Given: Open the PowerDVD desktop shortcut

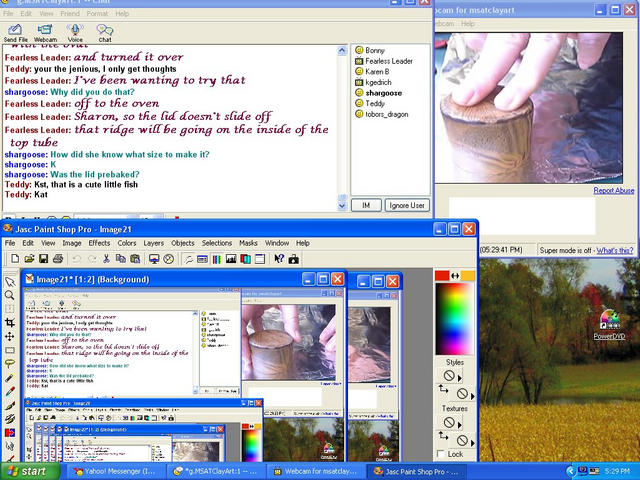Looking at the screenshot, I should pyautogui.click(x=609, y=324).
